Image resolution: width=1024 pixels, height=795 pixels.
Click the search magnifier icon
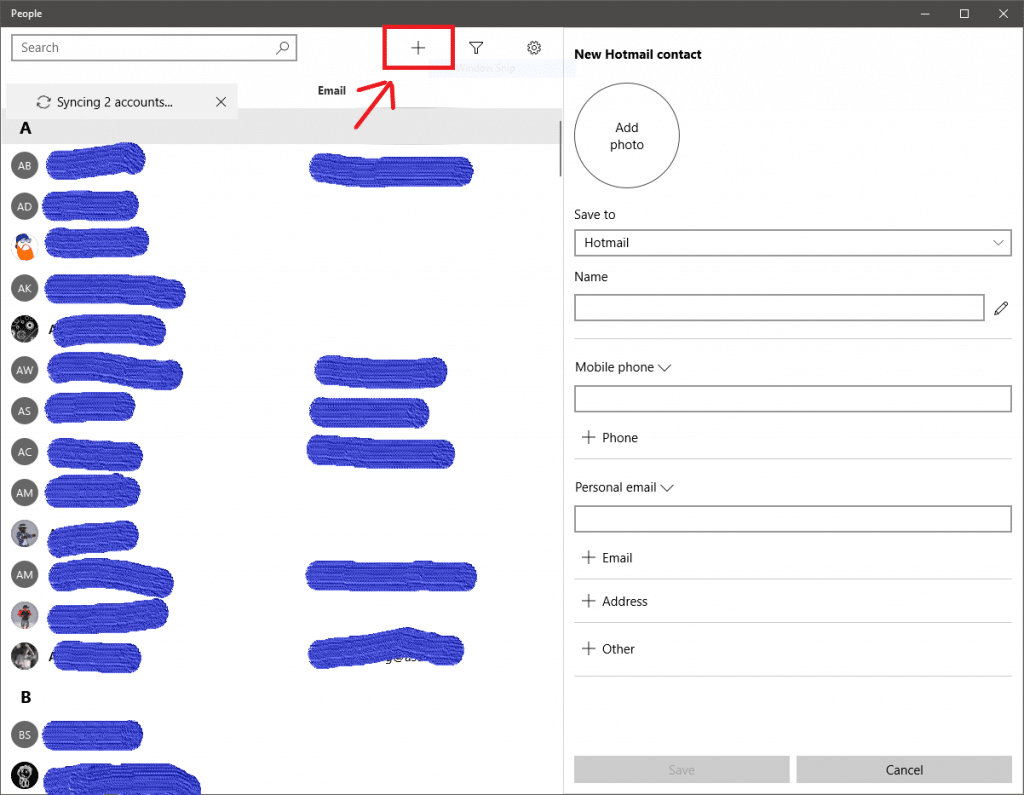coord(282,48)
